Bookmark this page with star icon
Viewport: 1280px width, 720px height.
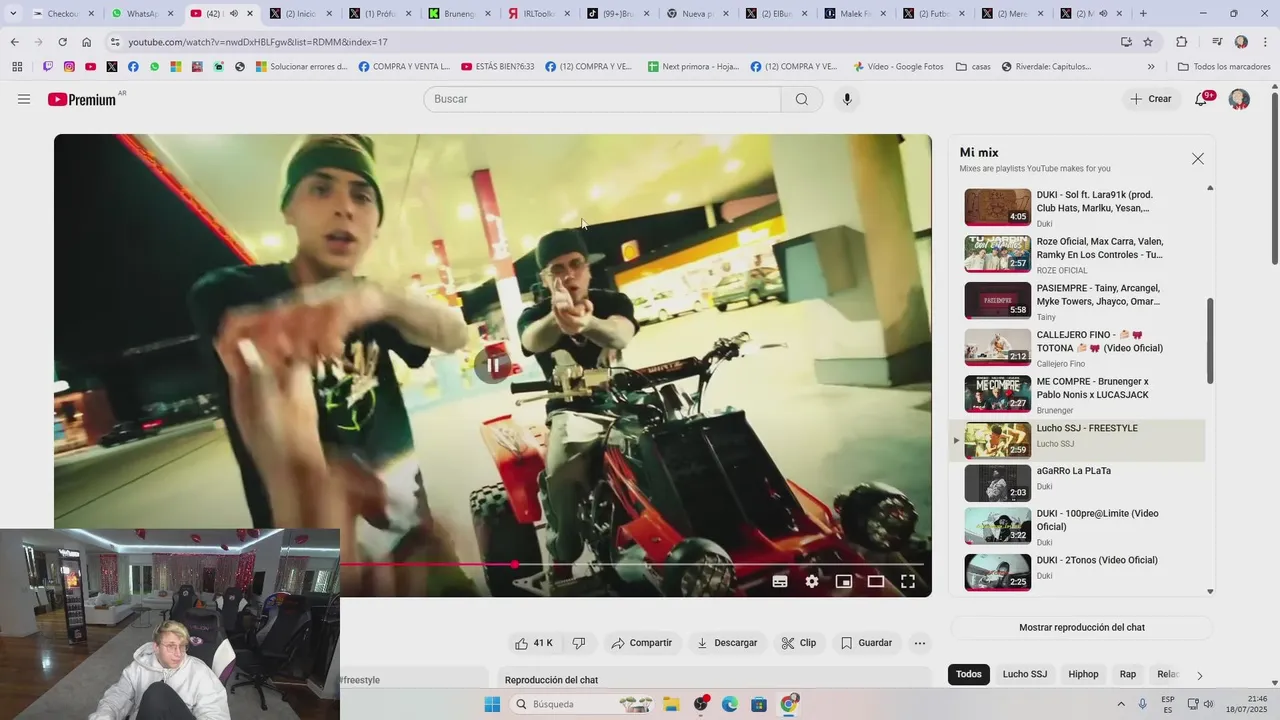point(1148,42)
